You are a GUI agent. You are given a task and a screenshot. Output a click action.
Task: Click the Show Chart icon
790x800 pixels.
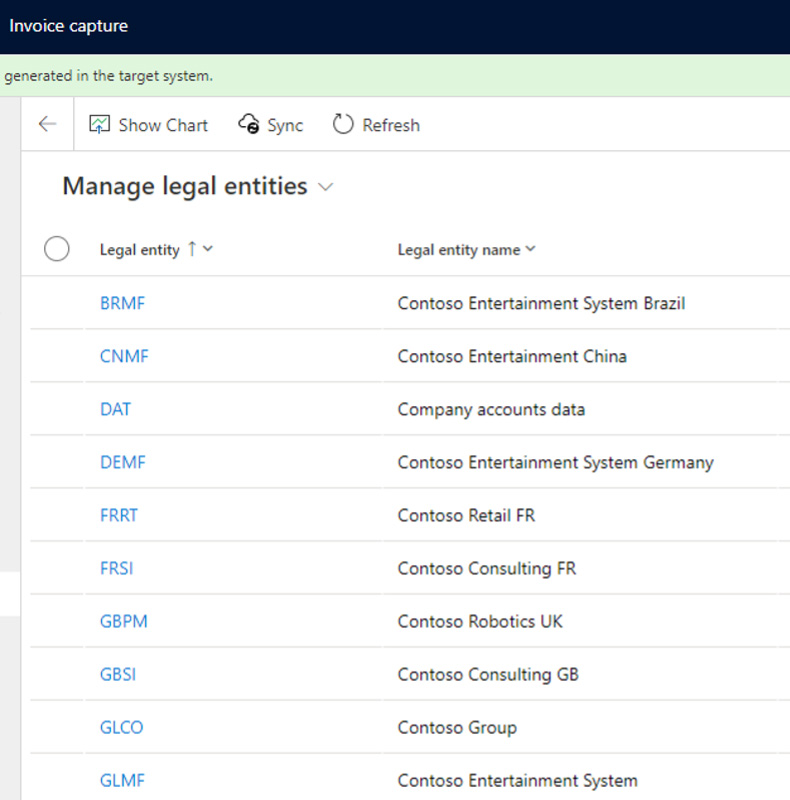click(100, 124)
